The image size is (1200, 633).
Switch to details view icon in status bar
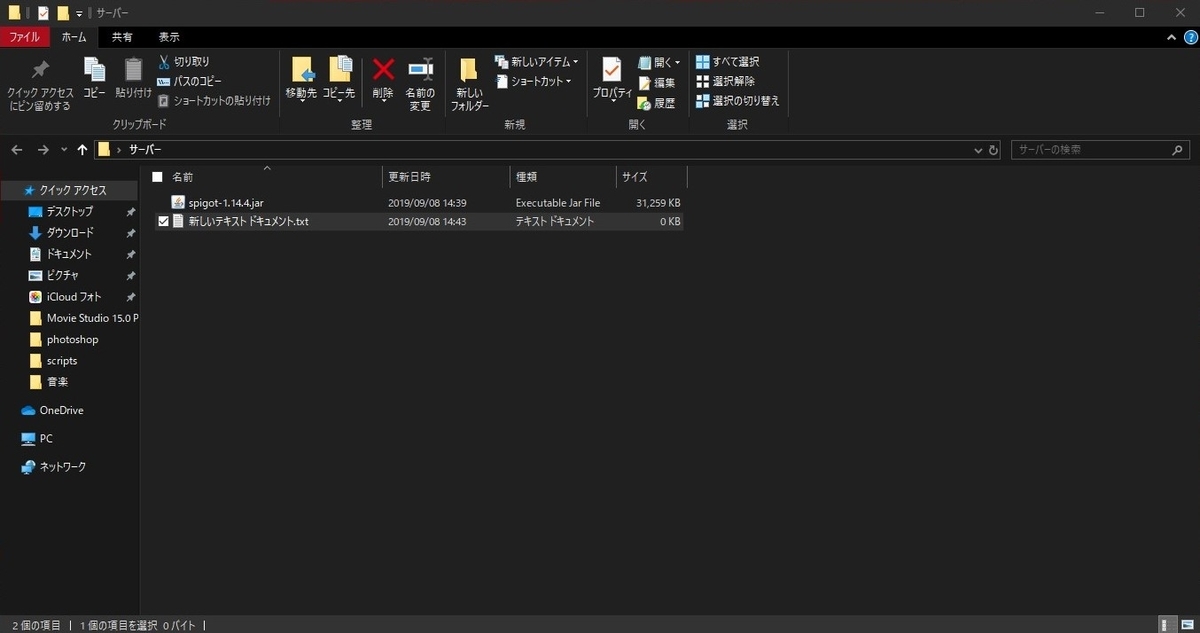click(1166, 624)
